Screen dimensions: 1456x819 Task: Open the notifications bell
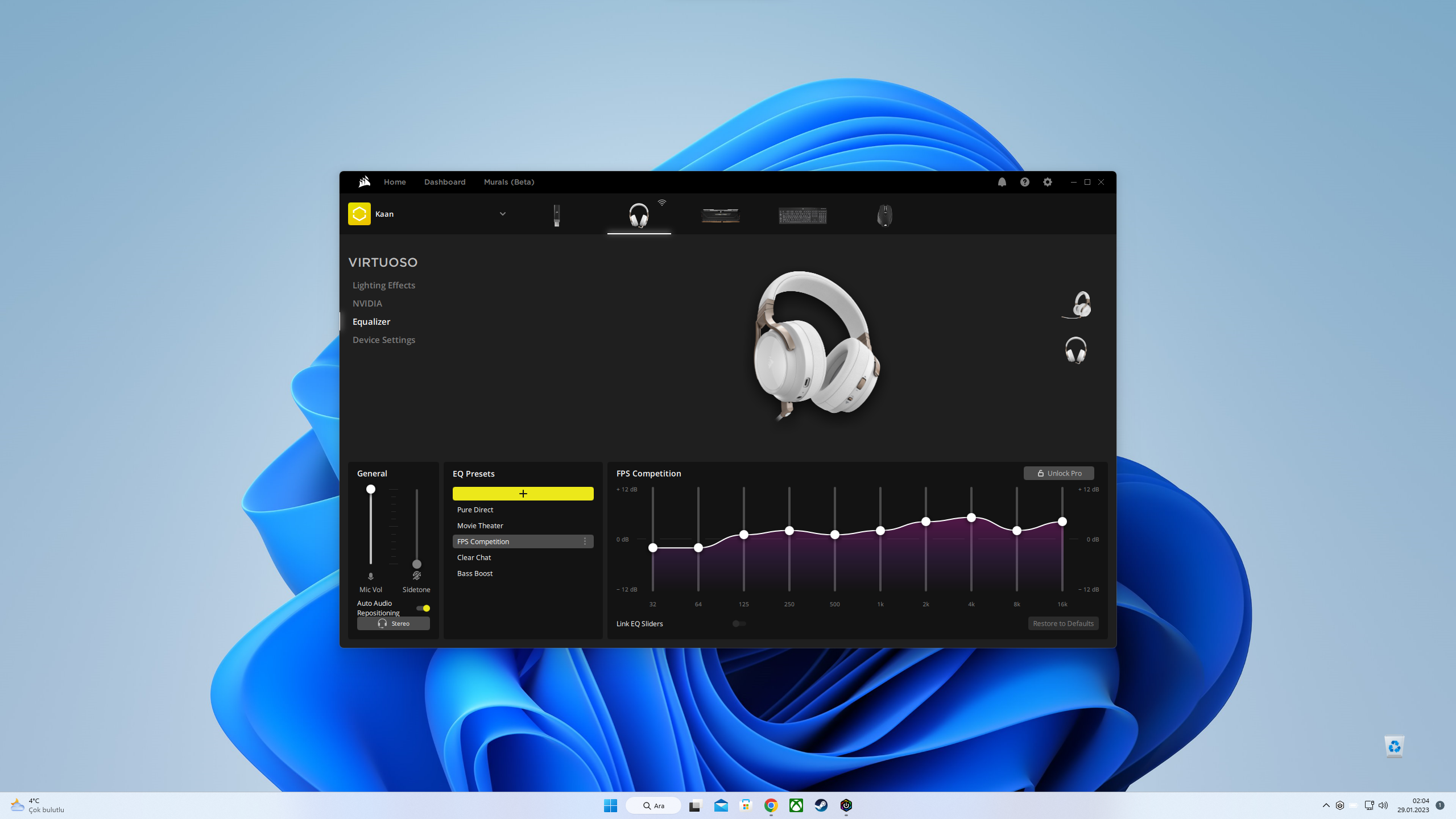(1002, 182)
